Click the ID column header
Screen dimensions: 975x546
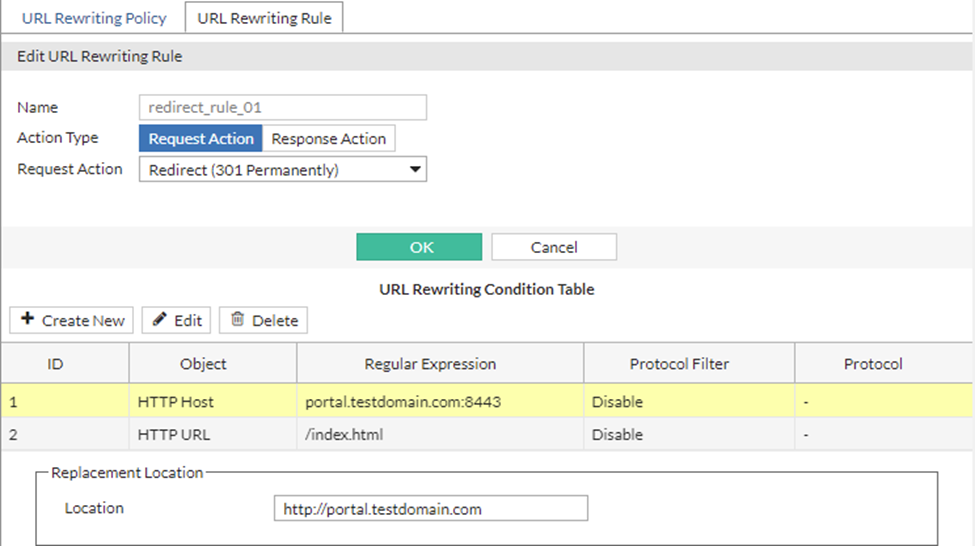pos(56,364)
